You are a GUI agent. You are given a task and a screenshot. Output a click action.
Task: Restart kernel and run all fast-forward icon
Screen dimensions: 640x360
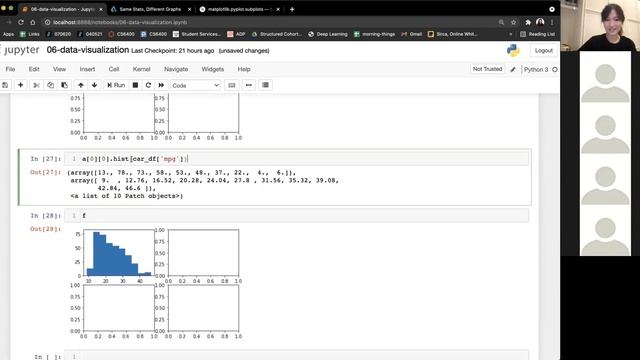tap(161, 85)
